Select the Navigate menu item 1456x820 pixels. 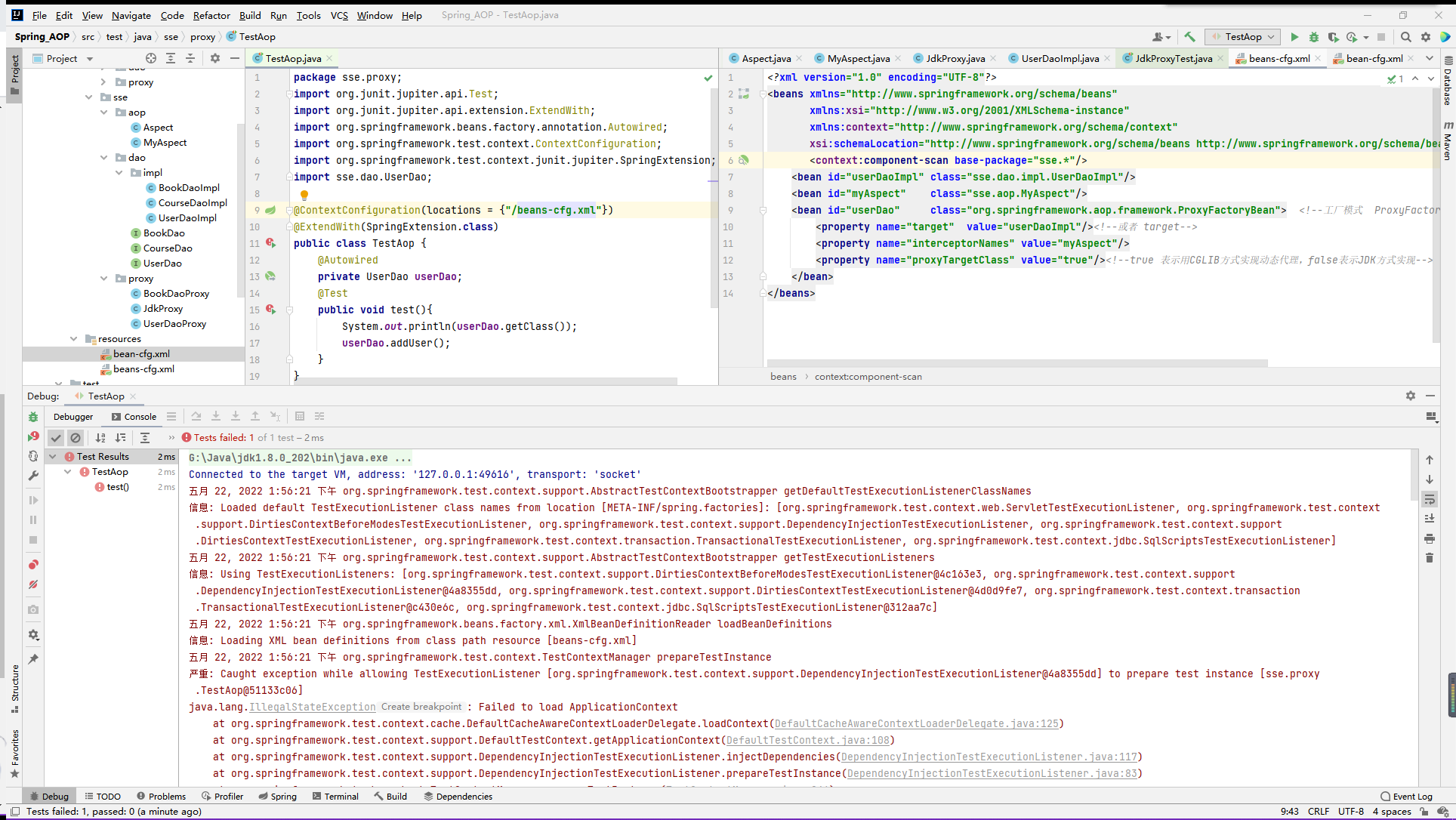[x=131, y=15]
